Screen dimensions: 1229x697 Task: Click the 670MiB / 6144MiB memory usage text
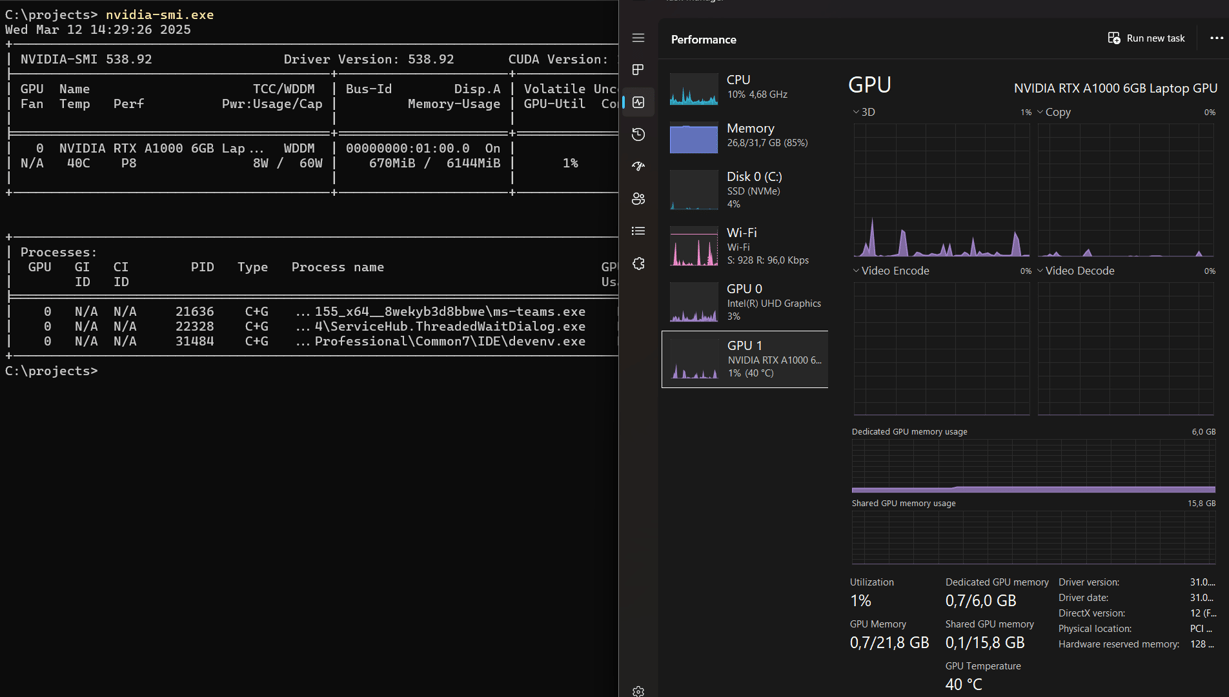point(434,163)
